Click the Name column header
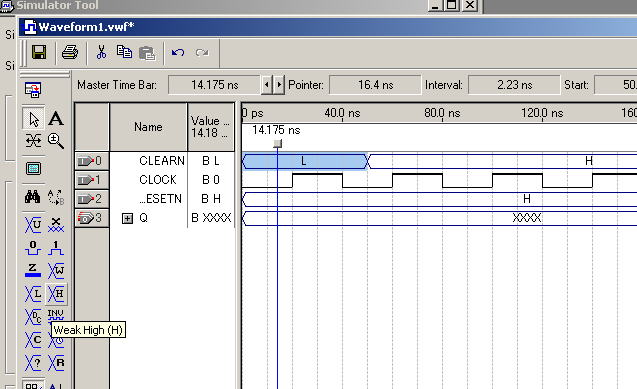637x389 pixels. click(x=148, y=127)
